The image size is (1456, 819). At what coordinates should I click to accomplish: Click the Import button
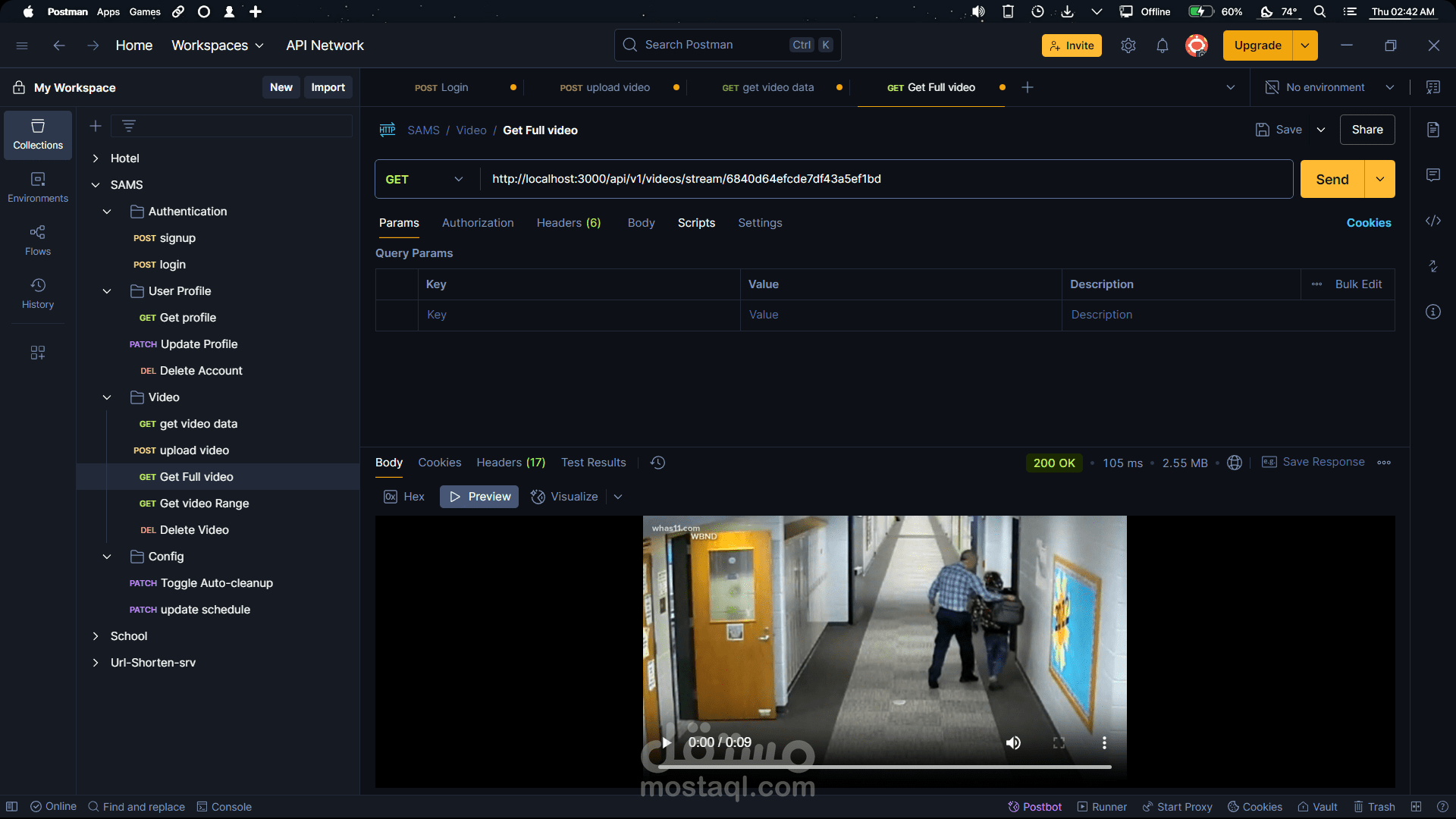click(x=328, y=87)
